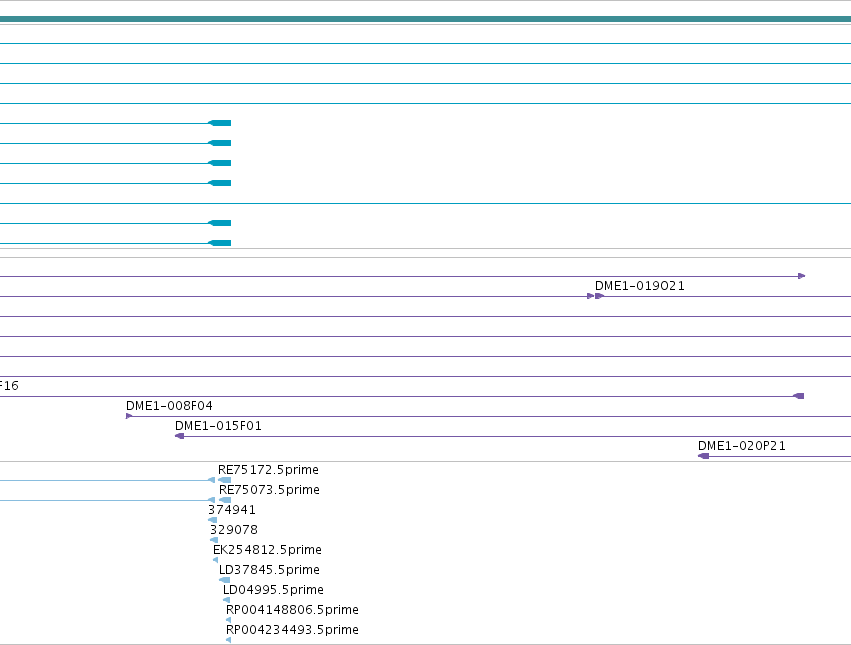This screenshot has width=851, height=645.
Task: Select the tiny arrow under RP004148806.5prime
Action: pyautogui.click(x=228, y=620)
